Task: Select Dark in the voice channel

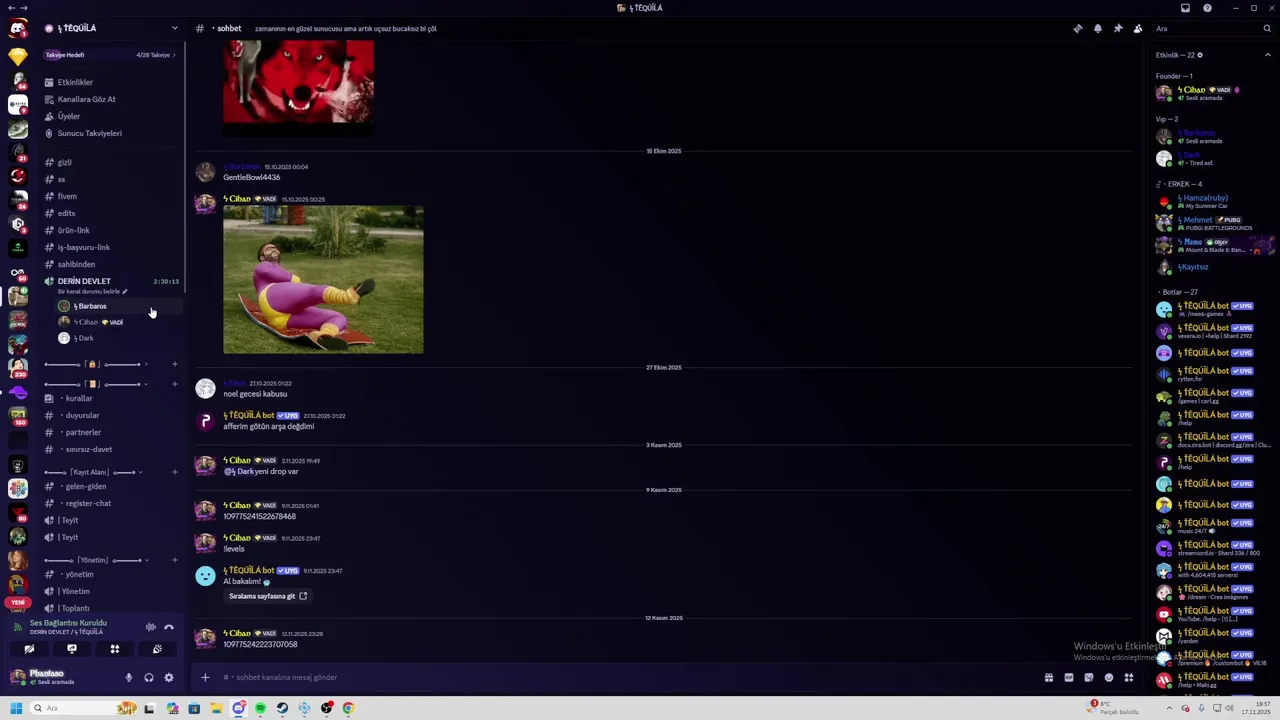Action: [x=118, y=338]
